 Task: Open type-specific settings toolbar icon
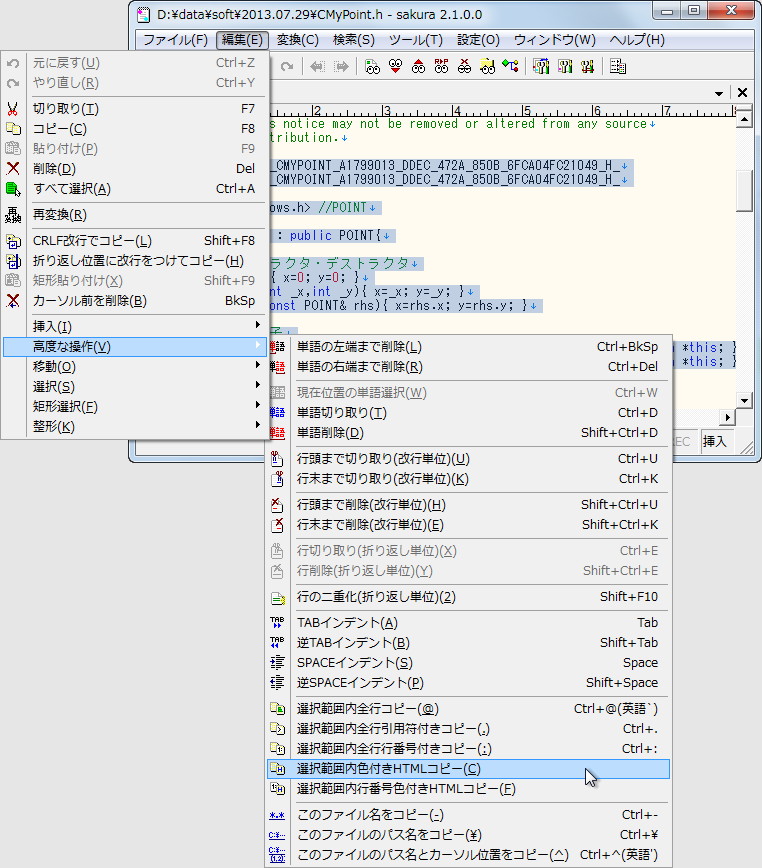tap(564, 67)
